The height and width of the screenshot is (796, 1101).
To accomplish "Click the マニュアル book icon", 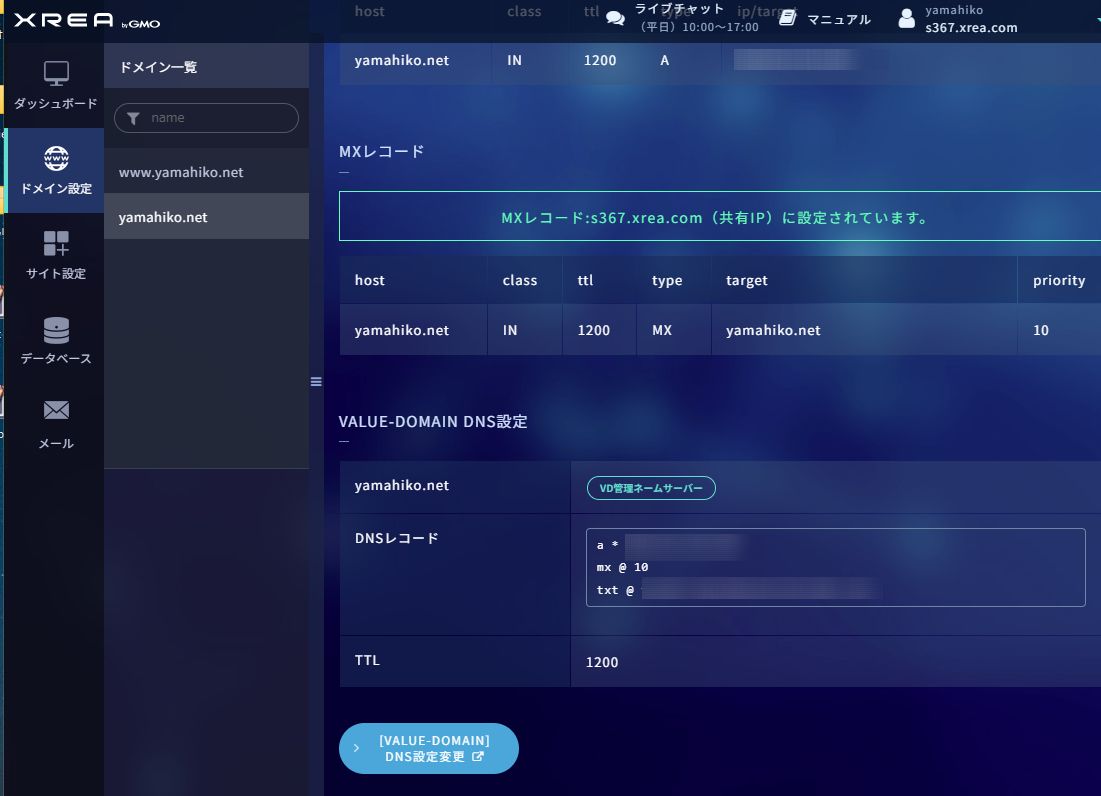I will click(788, 19).
